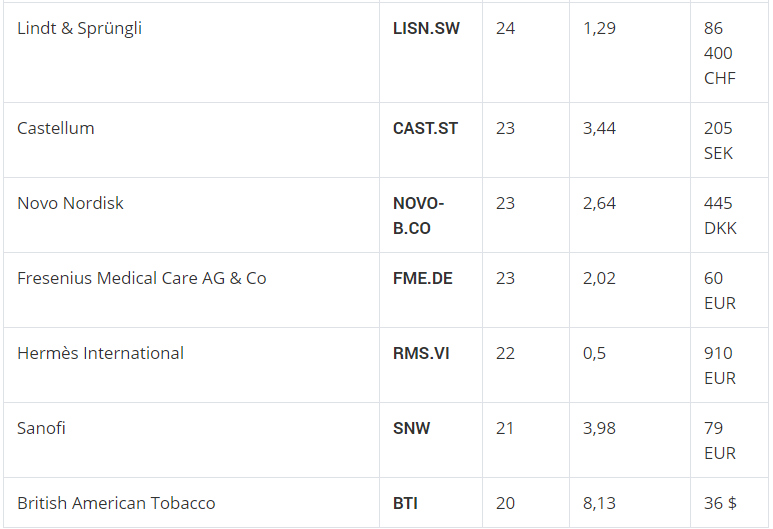
Task: Click the LISN.SW ticker symbol
Action: click(x=426, y=29)
